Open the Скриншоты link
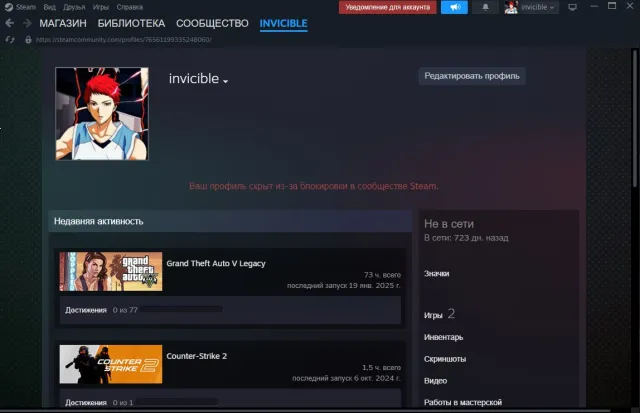 click(445, 359)
